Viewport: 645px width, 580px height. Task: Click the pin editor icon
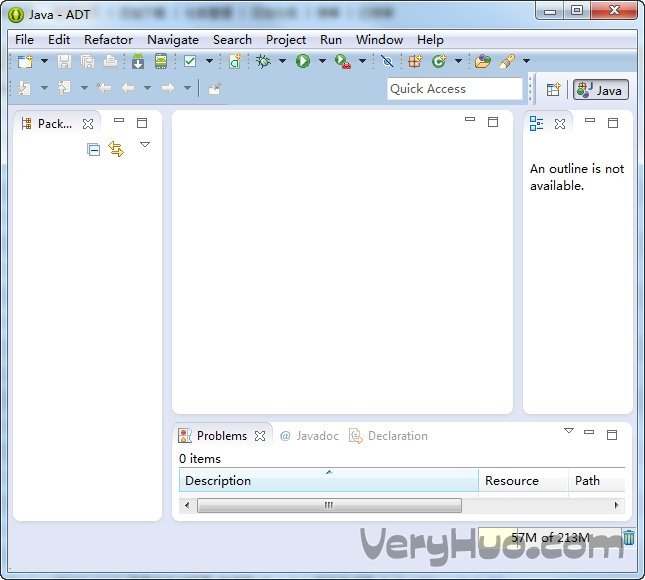tap(214, 89)
